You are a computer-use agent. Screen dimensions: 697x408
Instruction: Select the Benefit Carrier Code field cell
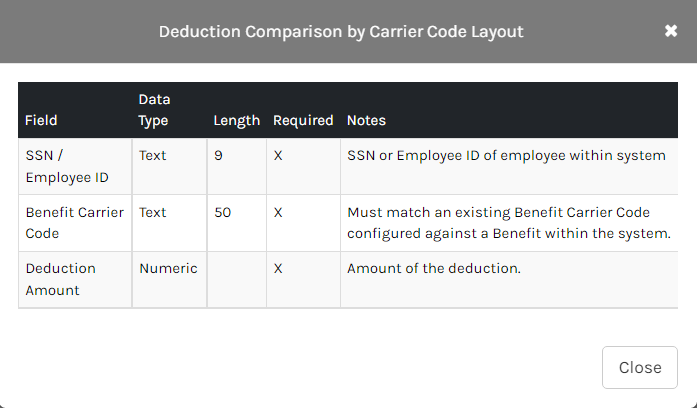[73, 223]
